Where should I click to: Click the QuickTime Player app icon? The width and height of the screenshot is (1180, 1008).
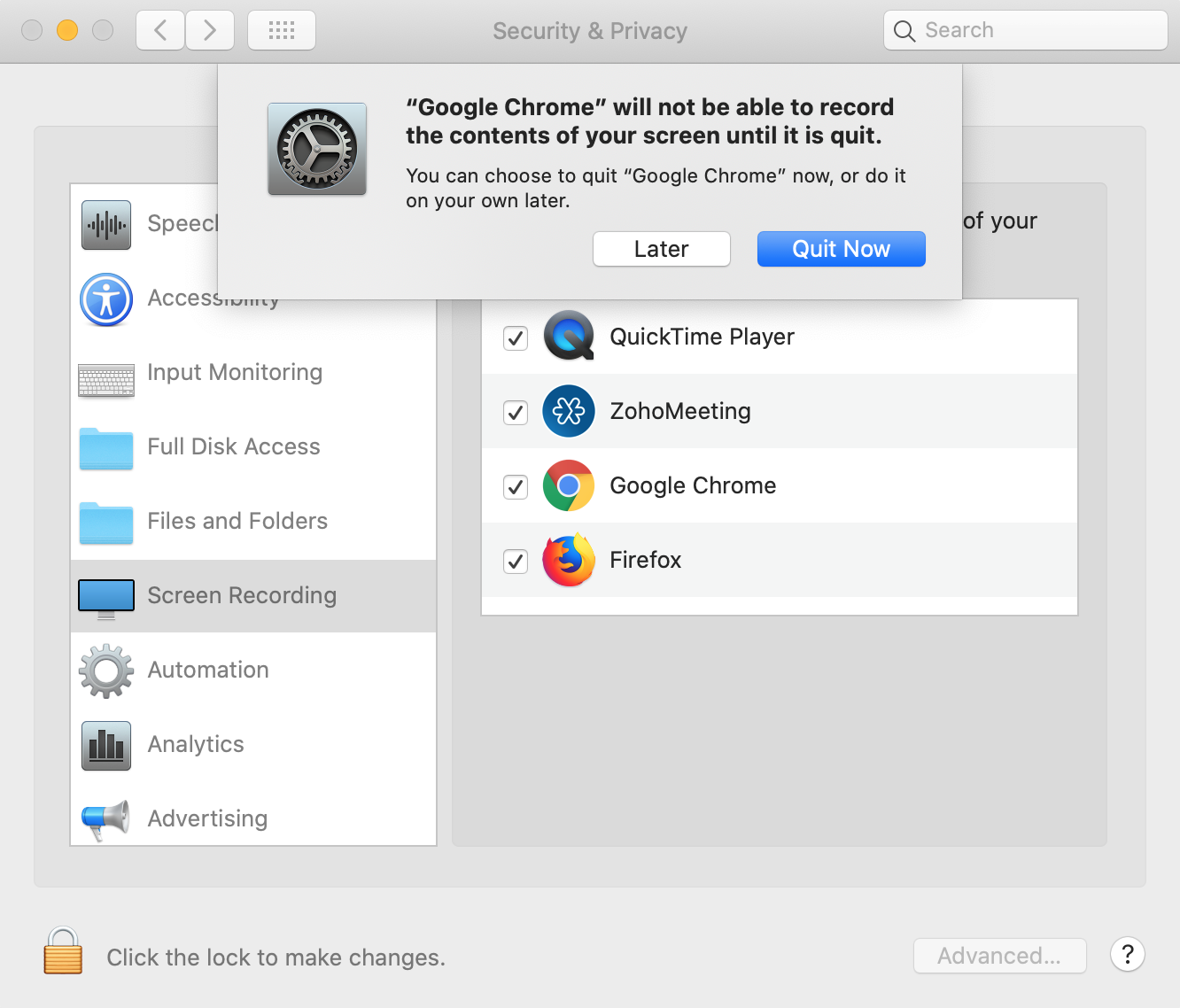[x=569, y=337]
